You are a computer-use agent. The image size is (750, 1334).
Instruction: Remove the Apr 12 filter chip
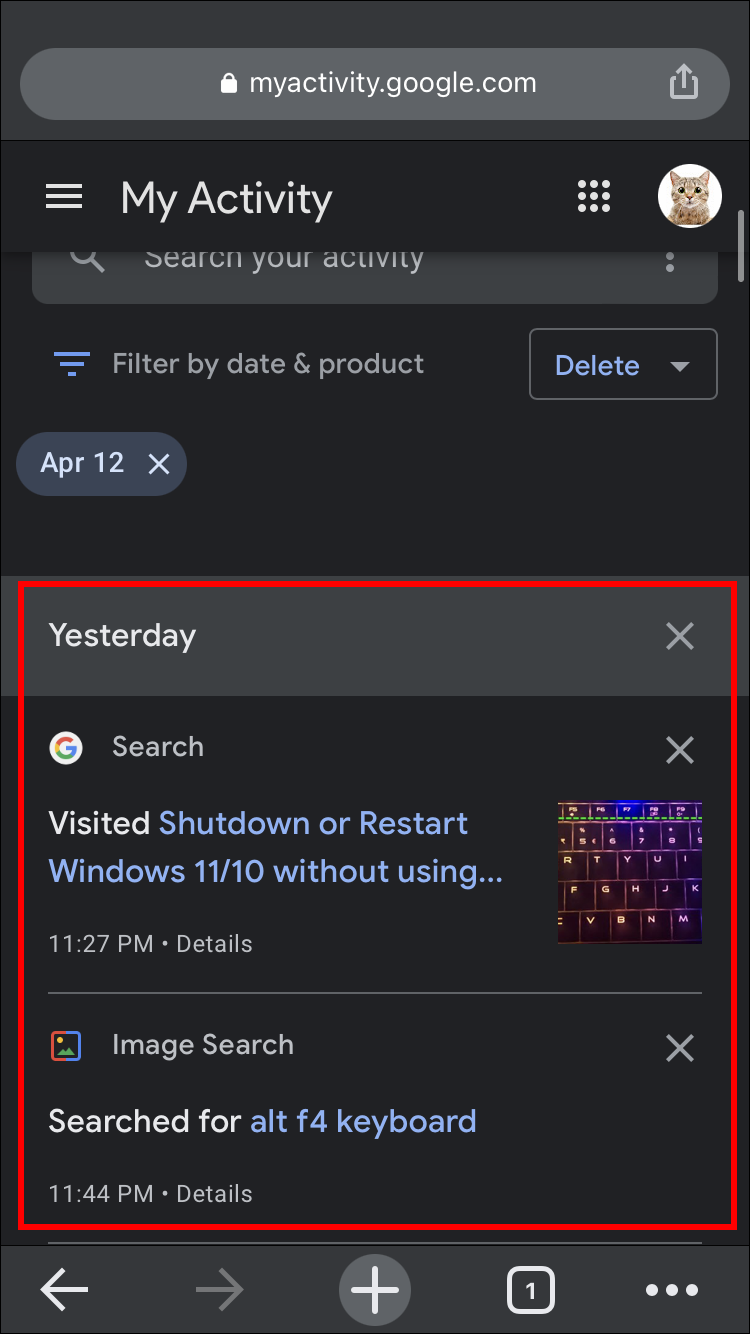coord(159,464)
